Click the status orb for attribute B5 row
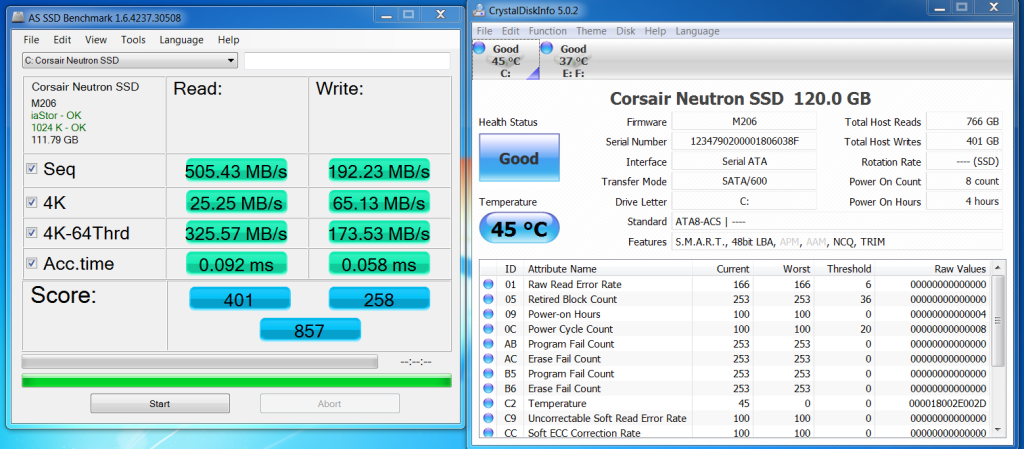The image size is (1024, 449). point(488,374)
